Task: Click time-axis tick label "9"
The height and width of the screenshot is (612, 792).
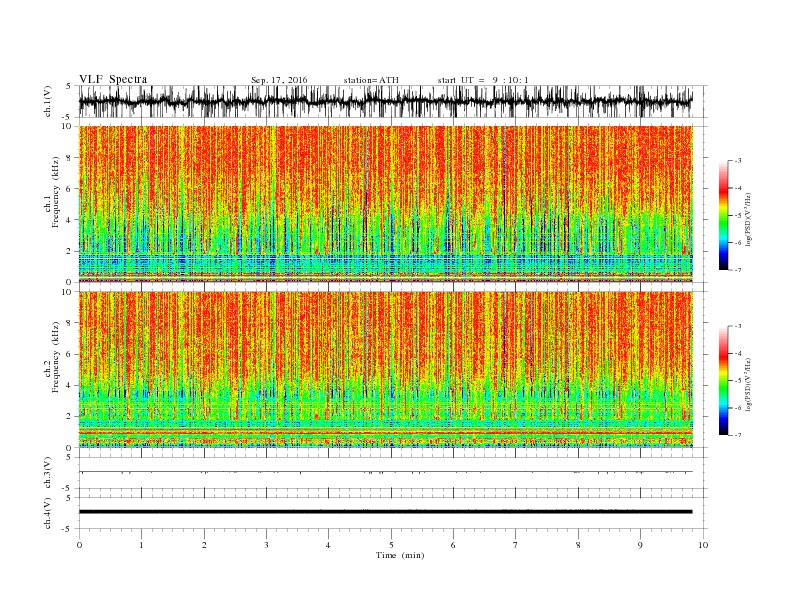Action: pos(640,545)
